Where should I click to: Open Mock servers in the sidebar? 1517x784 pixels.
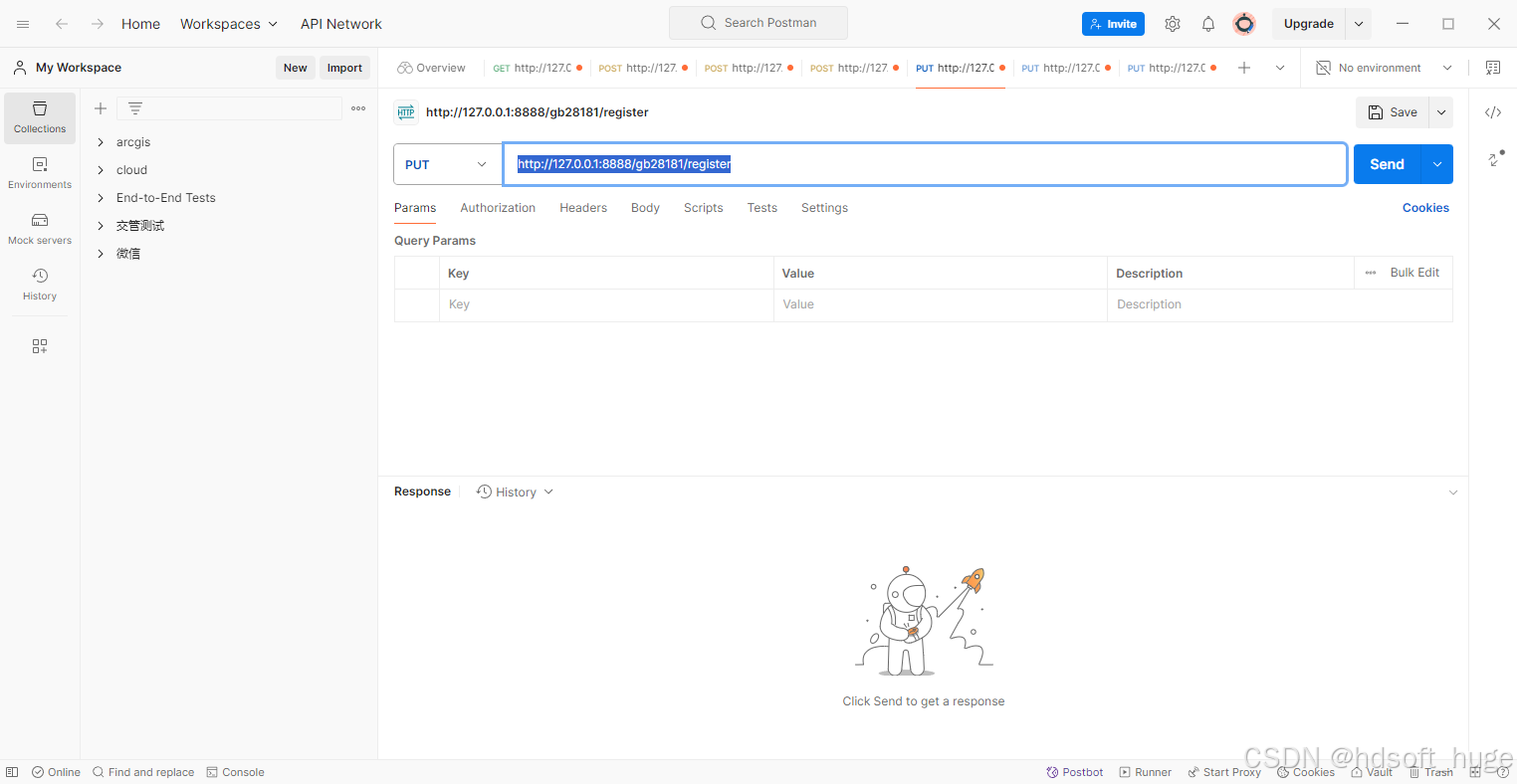point(40,229)
